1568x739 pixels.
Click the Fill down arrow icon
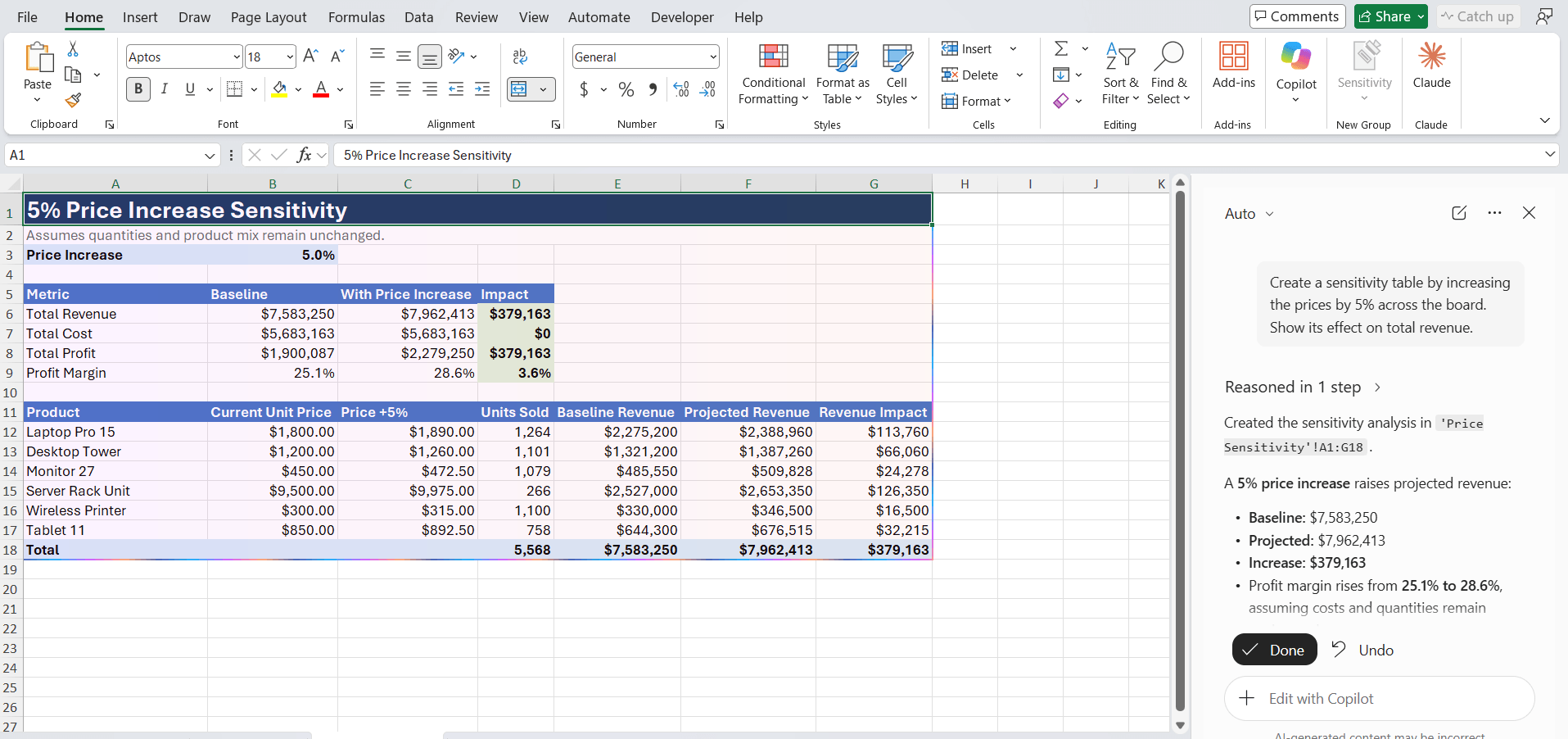point(1061,75)
